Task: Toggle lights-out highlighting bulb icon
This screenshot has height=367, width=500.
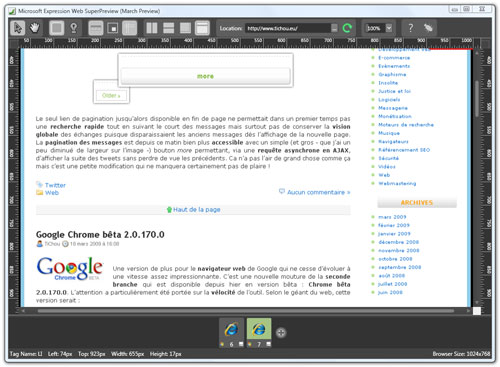Action: pyautogui.click(x=74, y=28)
